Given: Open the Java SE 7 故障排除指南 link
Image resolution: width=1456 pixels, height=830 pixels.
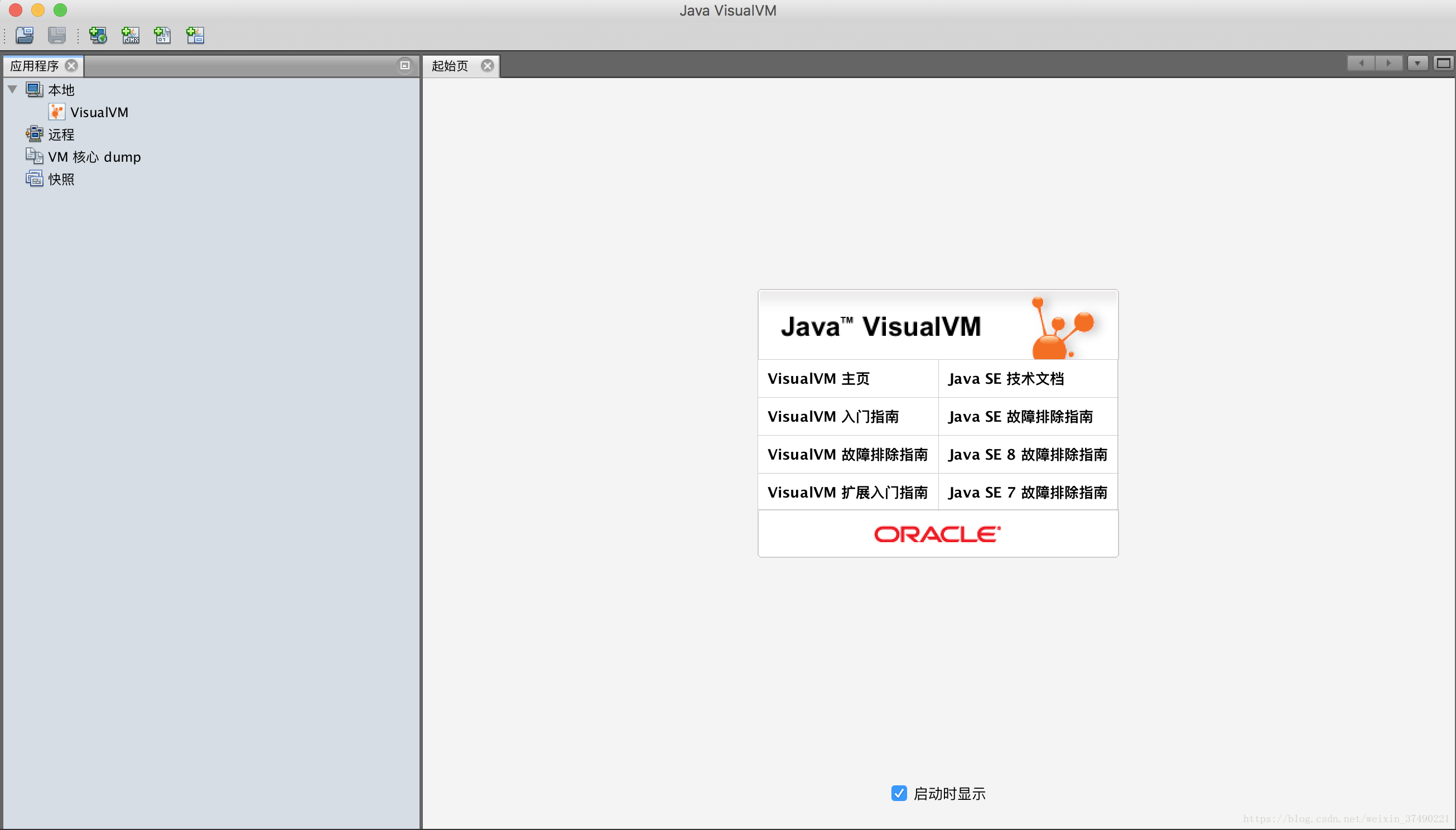Looking at the screenshot, I should [1028, 492].
